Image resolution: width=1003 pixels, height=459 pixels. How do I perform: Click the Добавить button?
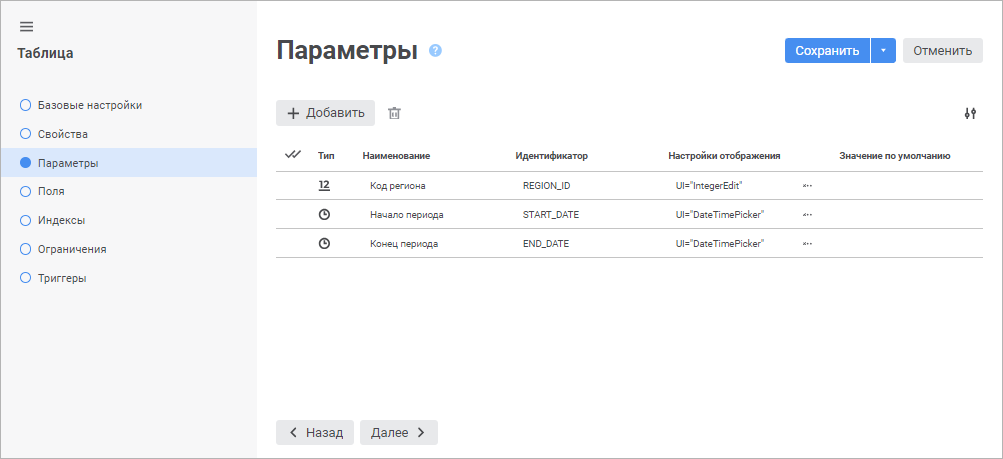[x=326, y=113]
